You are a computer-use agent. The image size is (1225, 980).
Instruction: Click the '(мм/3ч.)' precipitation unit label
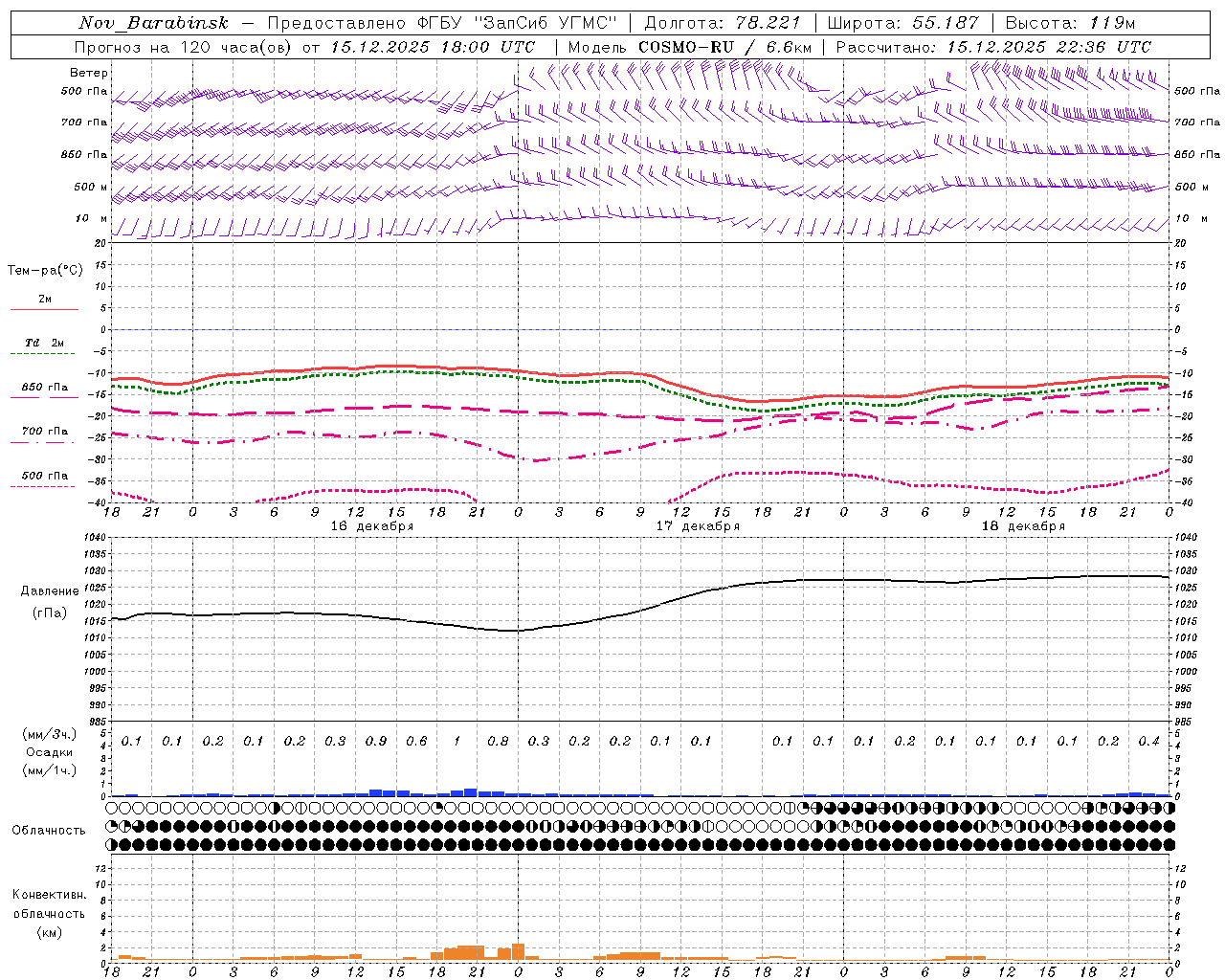50,734
